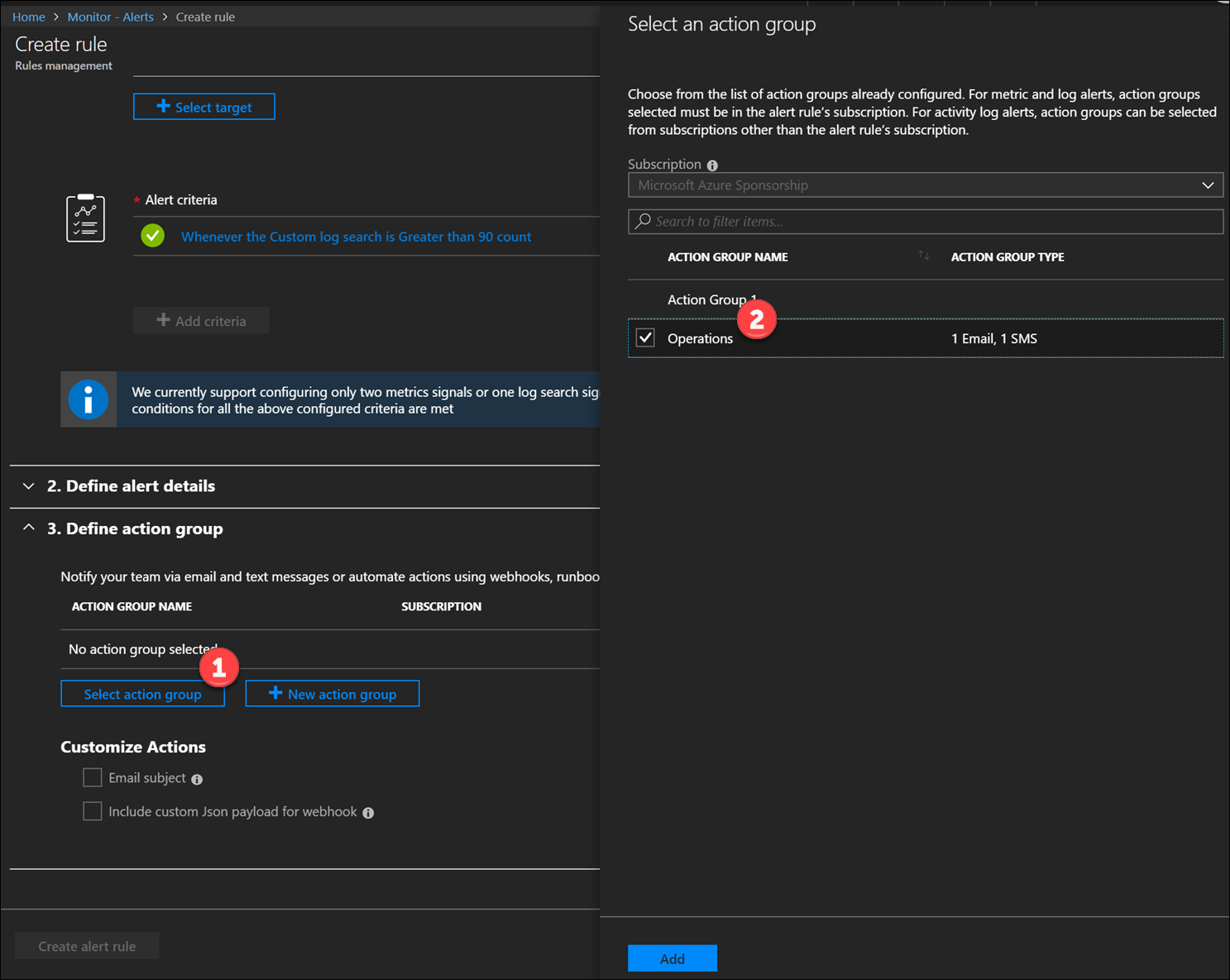1230x980 pixels.
Task: Click the info icon next to Email subject
Action: tap(197, 778)
